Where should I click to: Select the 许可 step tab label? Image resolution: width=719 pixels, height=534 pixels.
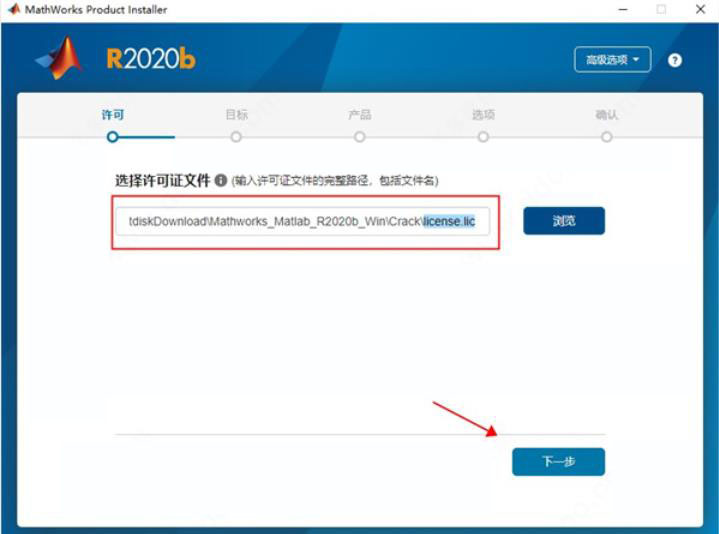[x=112, y=115]
